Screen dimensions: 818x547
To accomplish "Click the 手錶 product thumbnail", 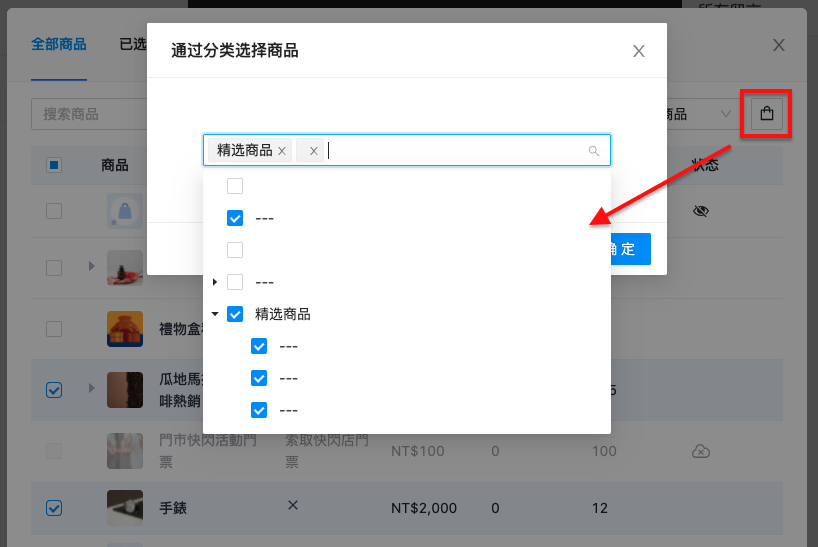I will click(x=125, y=508).
